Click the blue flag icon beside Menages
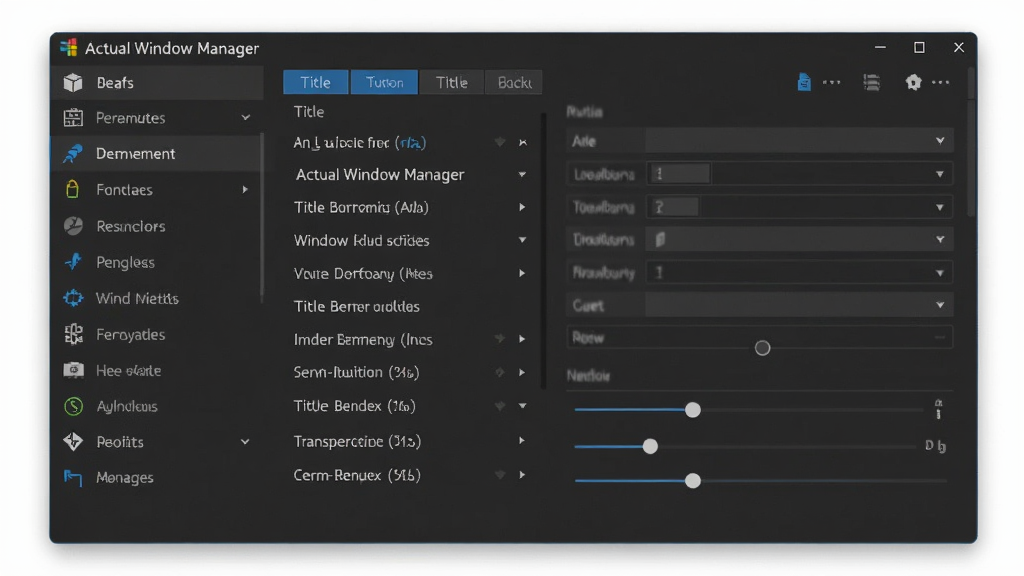 (73, 477)
